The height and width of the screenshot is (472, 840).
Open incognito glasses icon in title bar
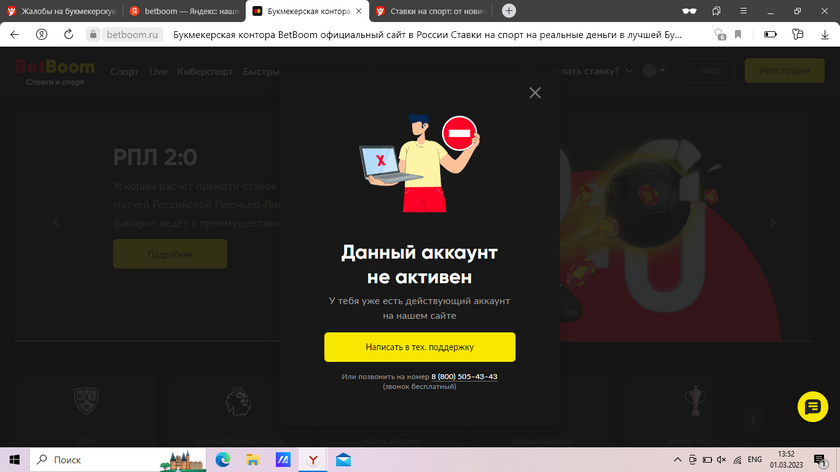689,11
